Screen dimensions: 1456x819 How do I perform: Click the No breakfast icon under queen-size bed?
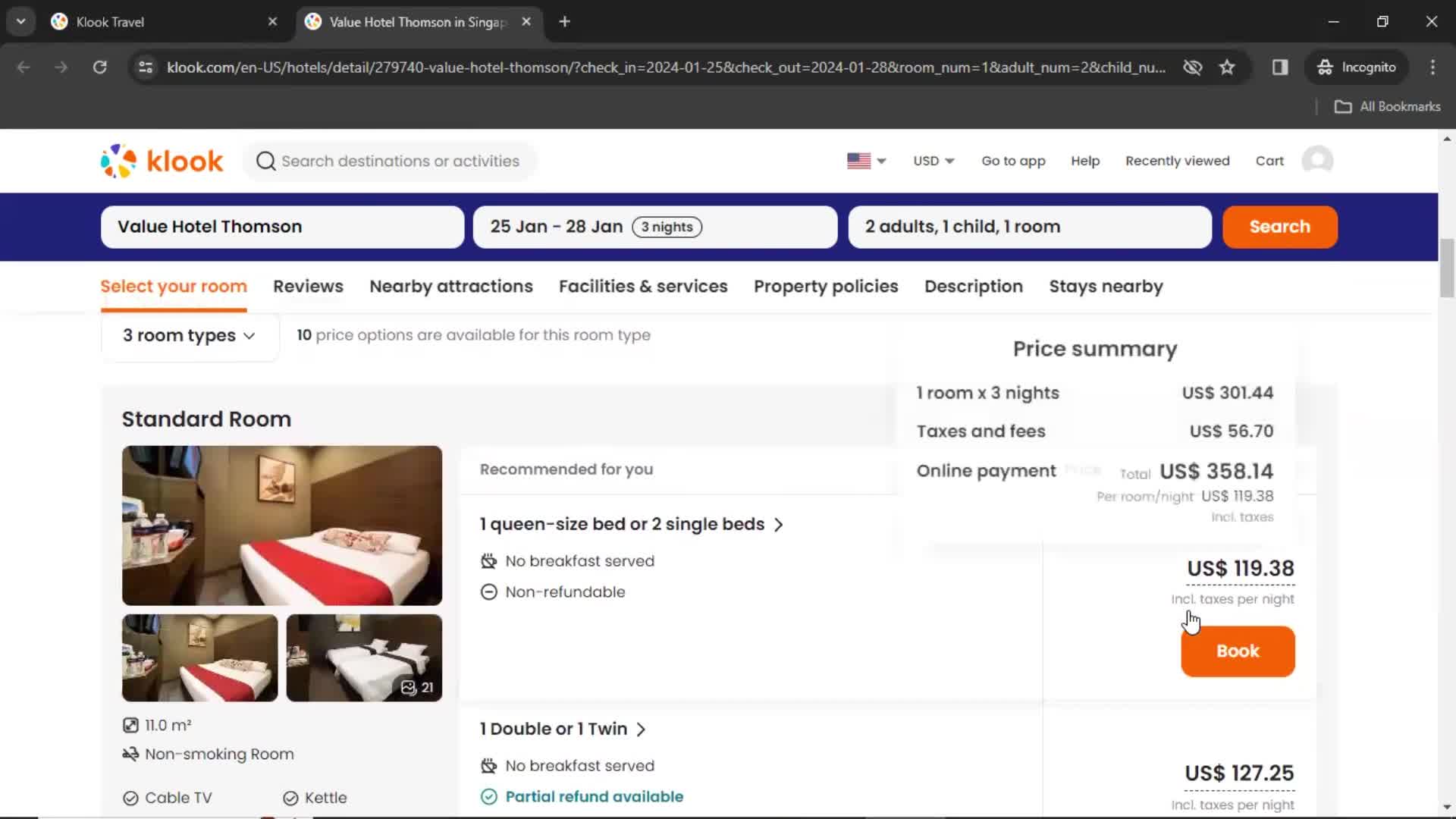(489, 561)
